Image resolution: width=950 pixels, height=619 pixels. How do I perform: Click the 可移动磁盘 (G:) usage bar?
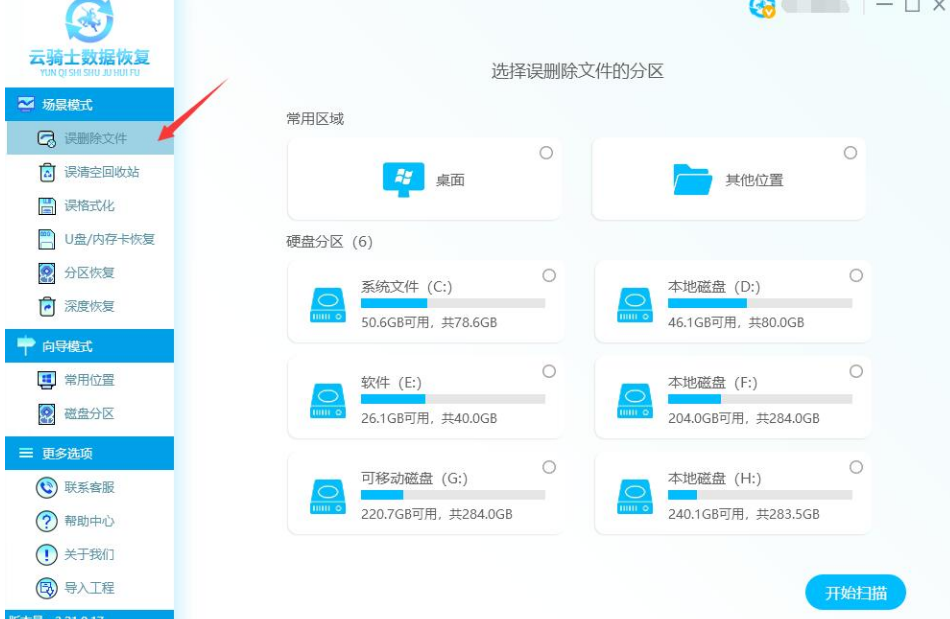[452, 495]
